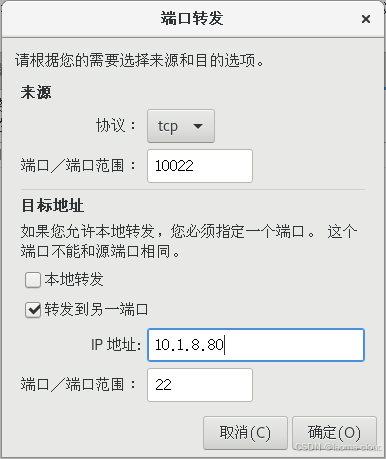This screenshot has width=386, height=459.
Task: Open the 协议 dropdown showing tcp
Action: pos(181,126)
